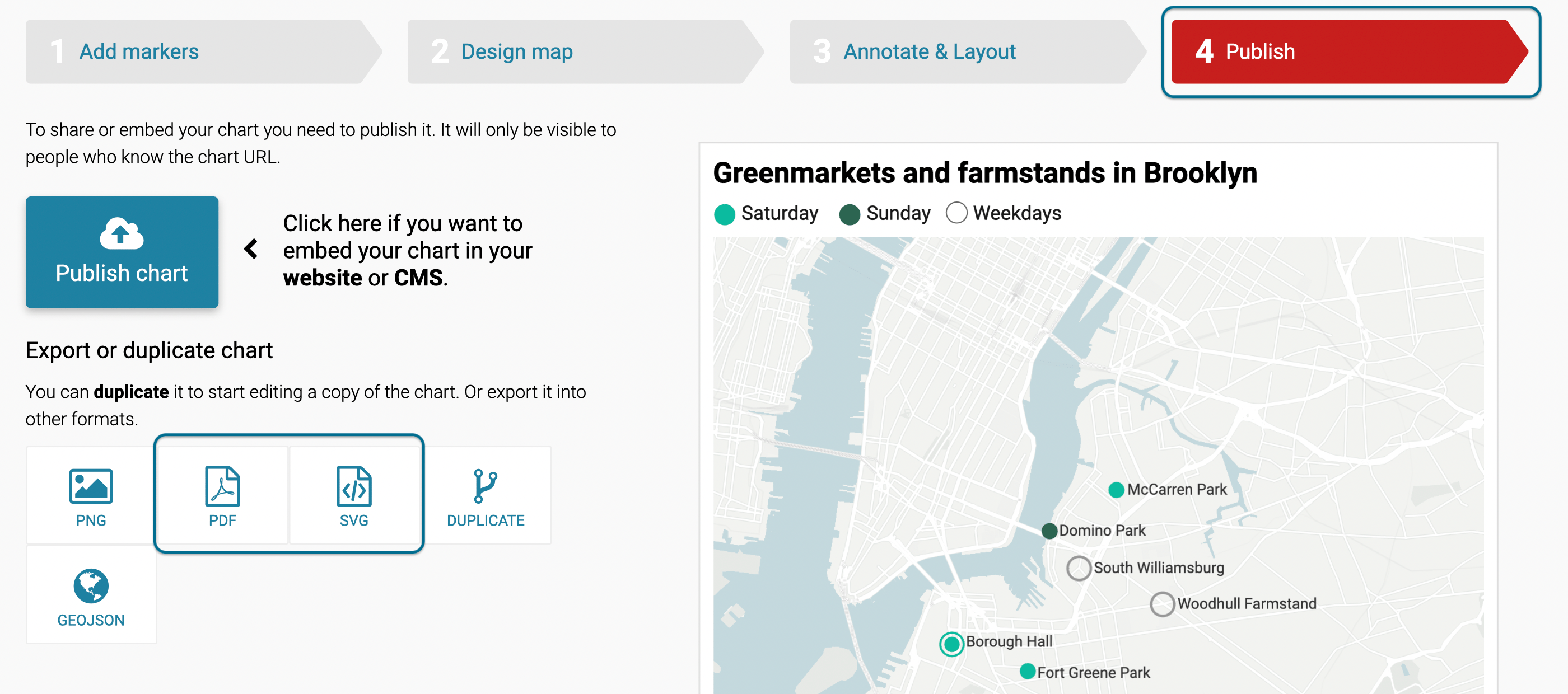Open step 2 Design map
The width and height of the screenshot is (1568, 694).
517,51
